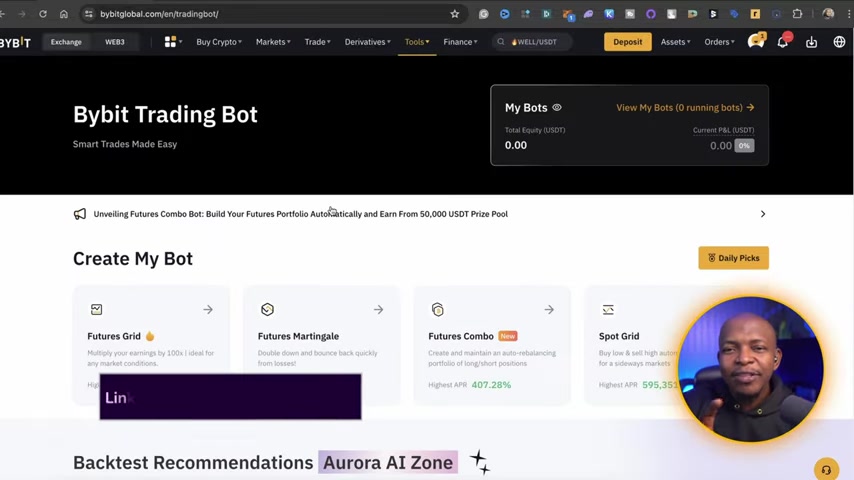Expand the Buy Crypto menu
The image size is (854, 480).
click(x=219, y=42)
